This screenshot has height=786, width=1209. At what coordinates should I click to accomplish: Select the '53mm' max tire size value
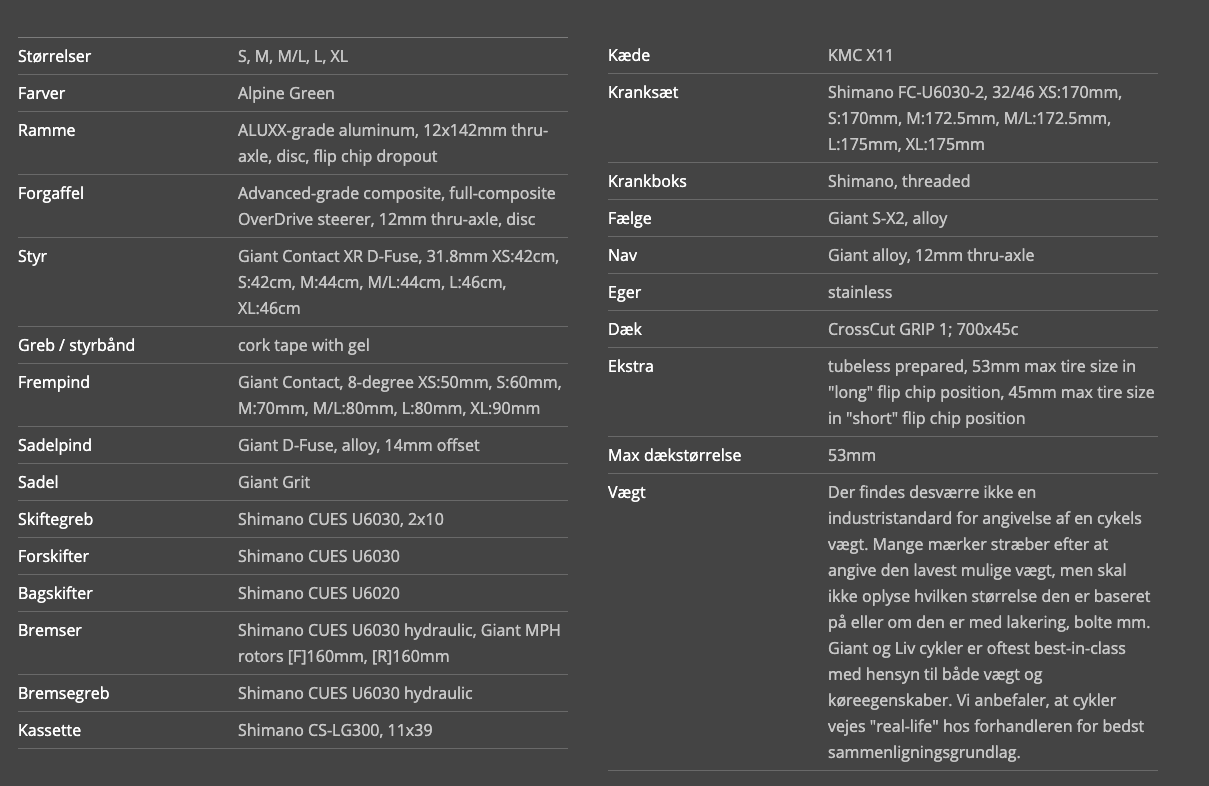852,455
